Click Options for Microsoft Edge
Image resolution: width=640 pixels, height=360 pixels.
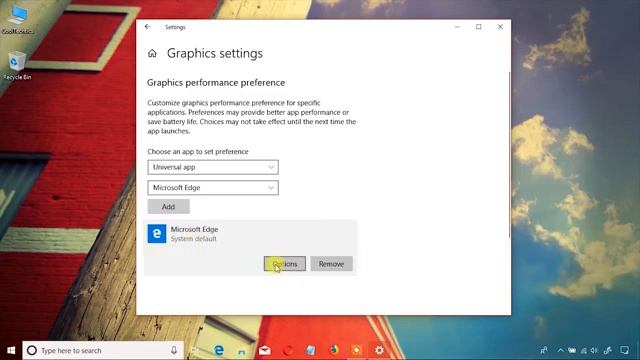pos(285,264)
